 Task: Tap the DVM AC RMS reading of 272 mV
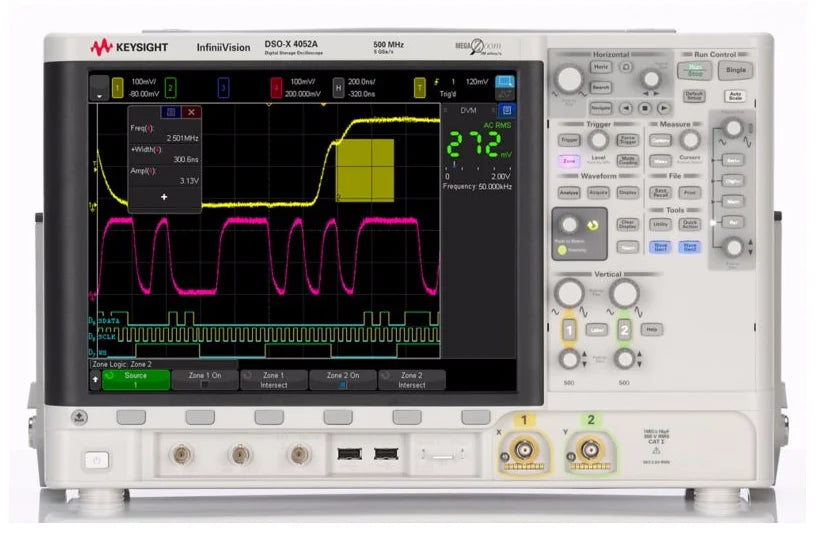click(x=479, y=144)
